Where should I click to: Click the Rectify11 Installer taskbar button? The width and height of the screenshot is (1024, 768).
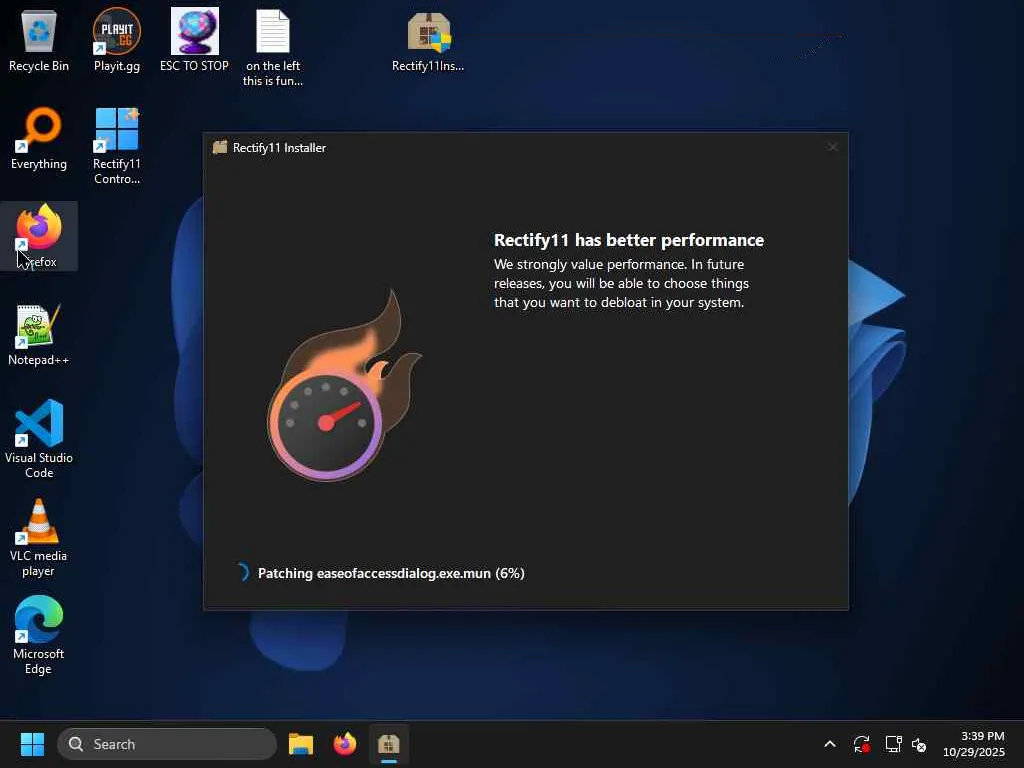click(389, 744)
